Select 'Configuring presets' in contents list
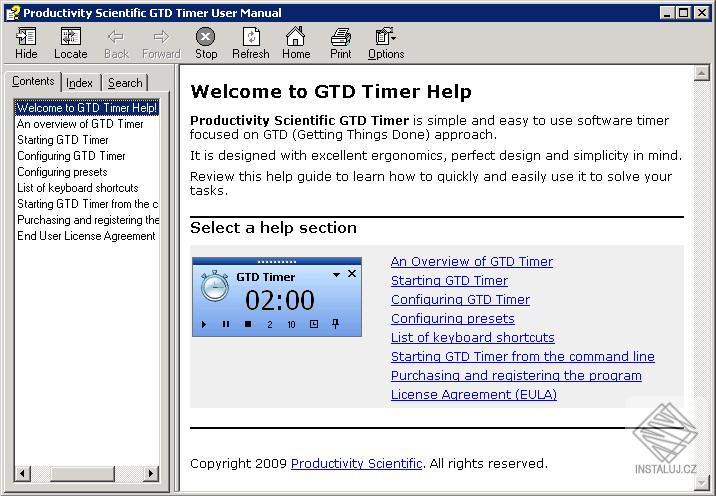 click(x=63, y=172)
